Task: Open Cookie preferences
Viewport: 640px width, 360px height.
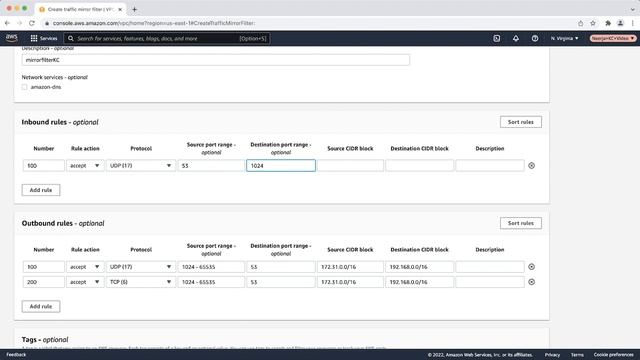Action: tap(613, 355)
